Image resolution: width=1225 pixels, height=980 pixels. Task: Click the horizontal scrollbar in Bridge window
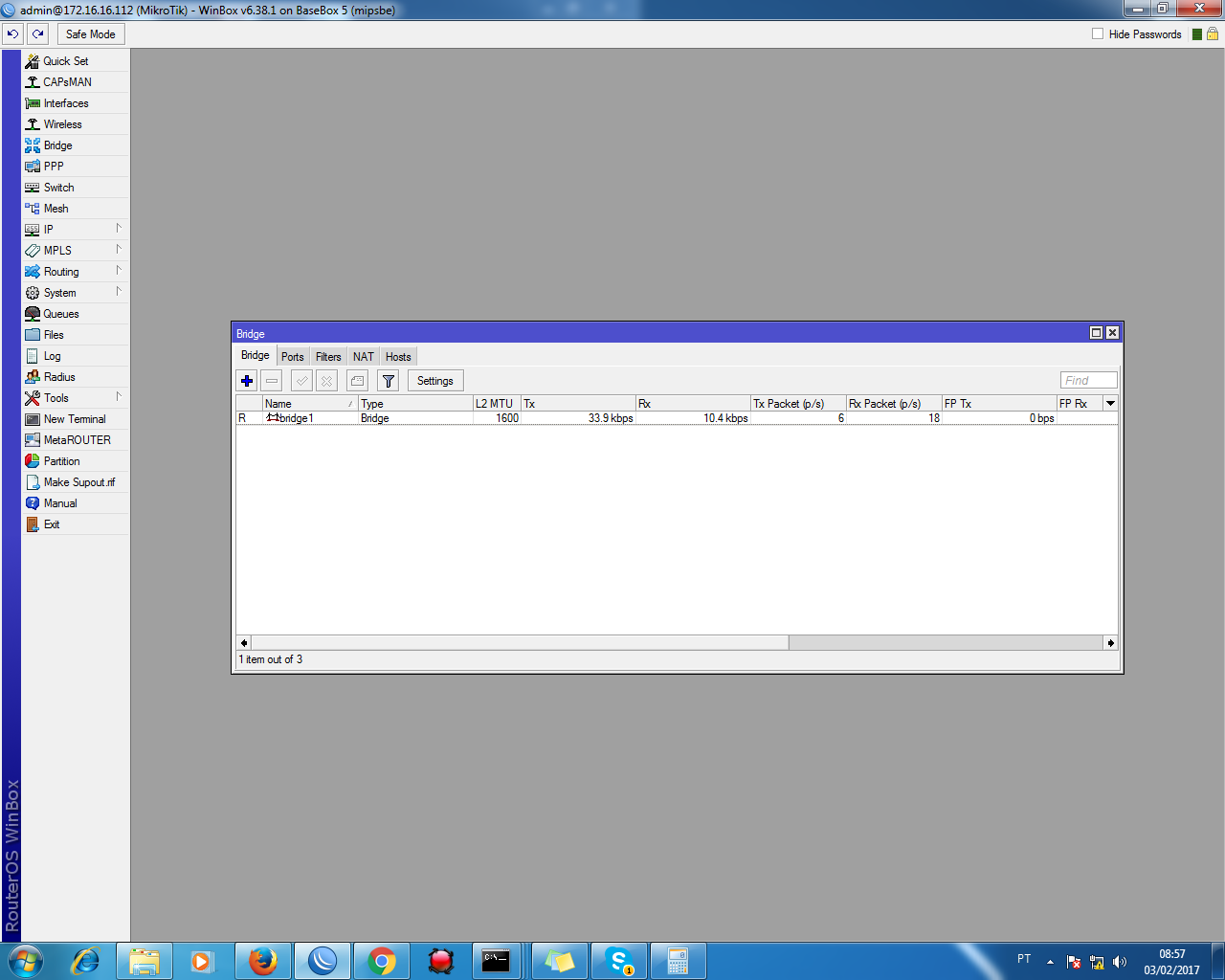pos(520,643)
